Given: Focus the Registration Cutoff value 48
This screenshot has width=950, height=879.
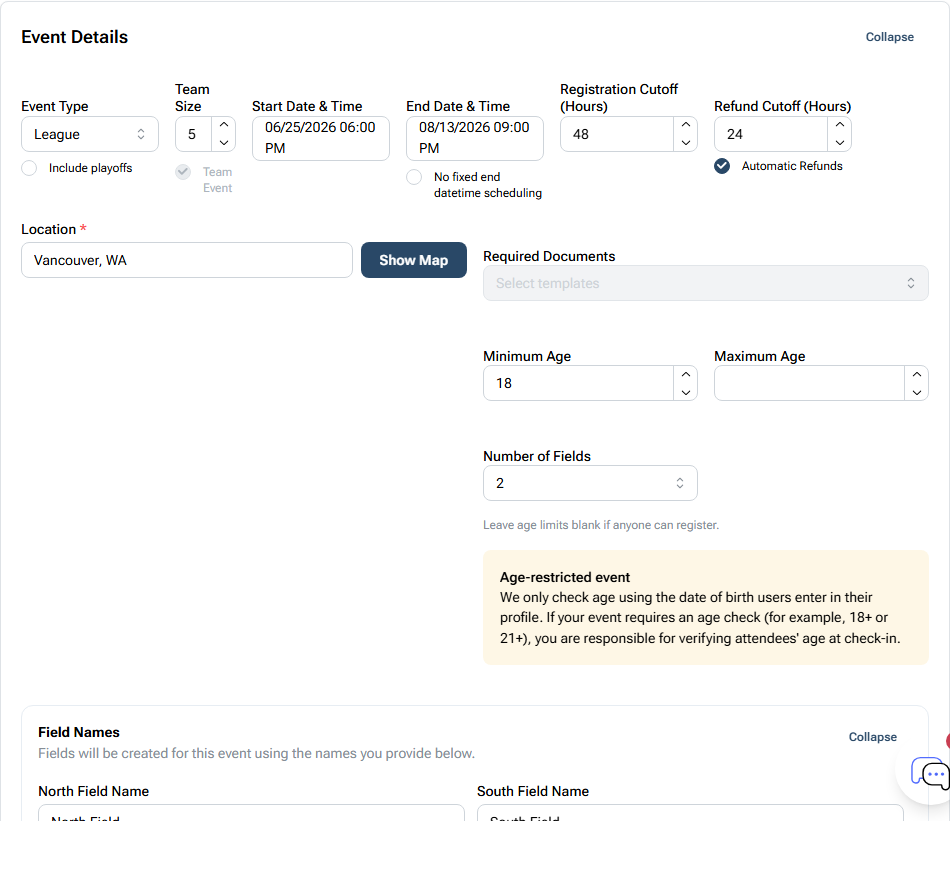Looking at the screenshot, I should [616, 134].
